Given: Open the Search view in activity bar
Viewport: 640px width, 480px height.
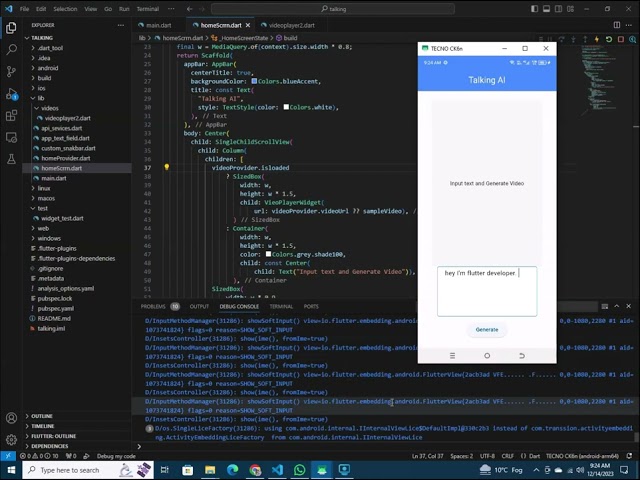Looking at the screenshot, I should [x=10, y=46].
